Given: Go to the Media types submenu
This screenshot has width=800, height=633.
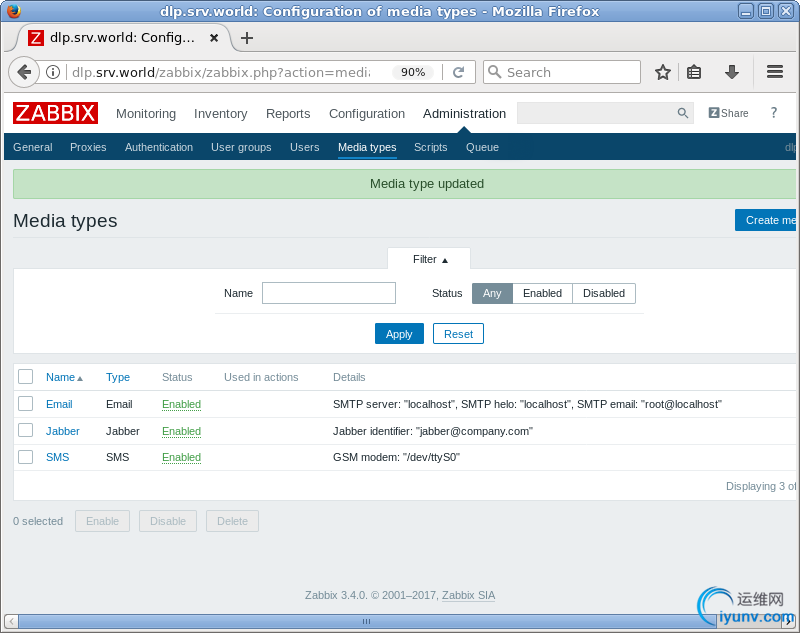Looking at the screenshot, I should [x=367, y=147].
